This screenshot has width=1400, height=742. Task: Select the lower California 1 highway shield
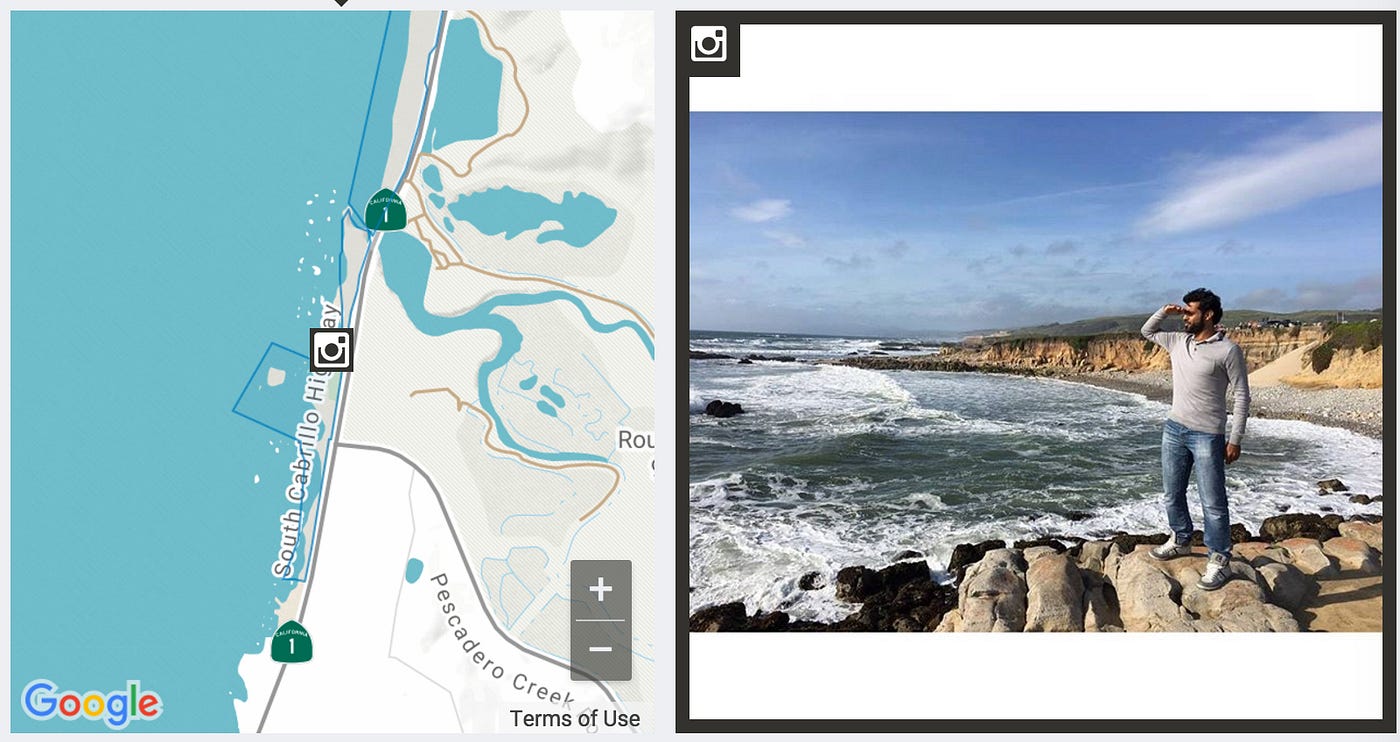point(291,641)
